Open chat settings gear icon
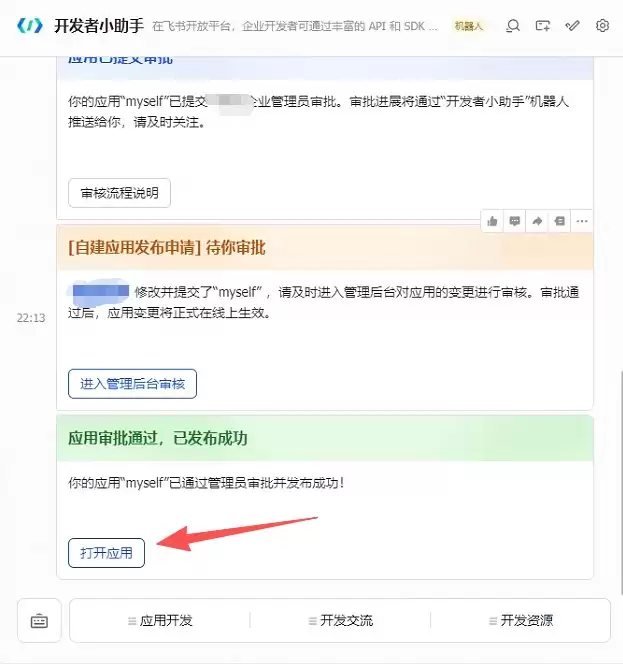 click(602, 26)
